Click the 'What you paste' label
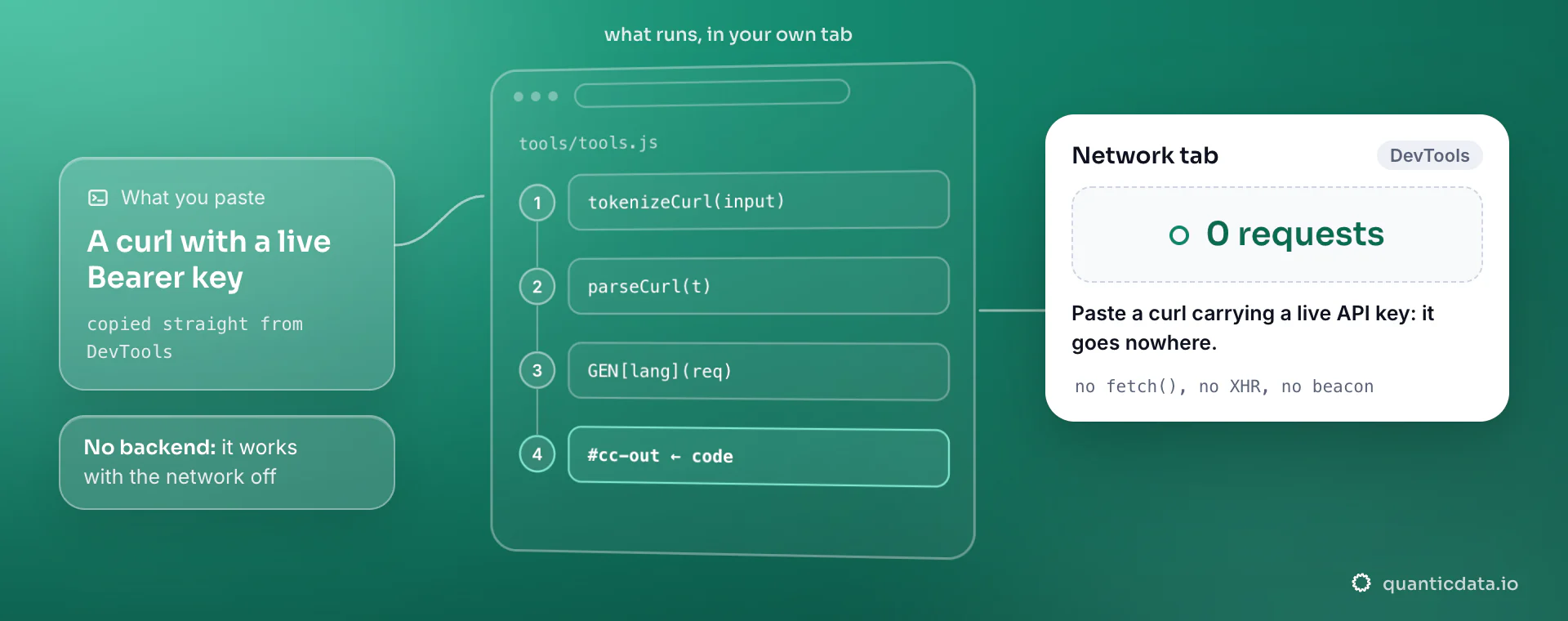Image resolution: width=1568 pixels, height=621 pixels. [x=193, y=198]
